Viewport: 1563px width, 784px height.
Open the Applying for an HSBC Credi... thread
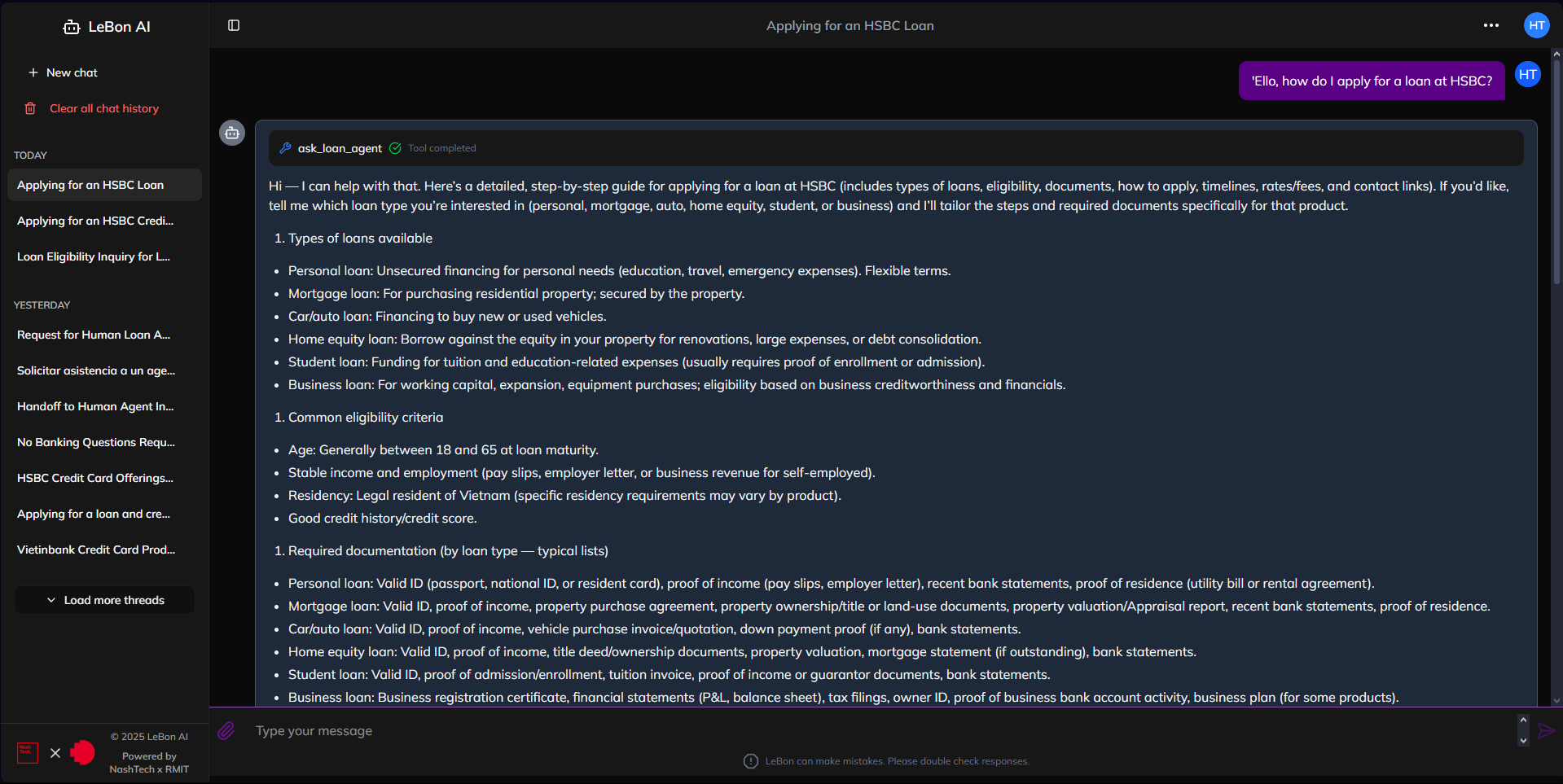pos(95,221)
